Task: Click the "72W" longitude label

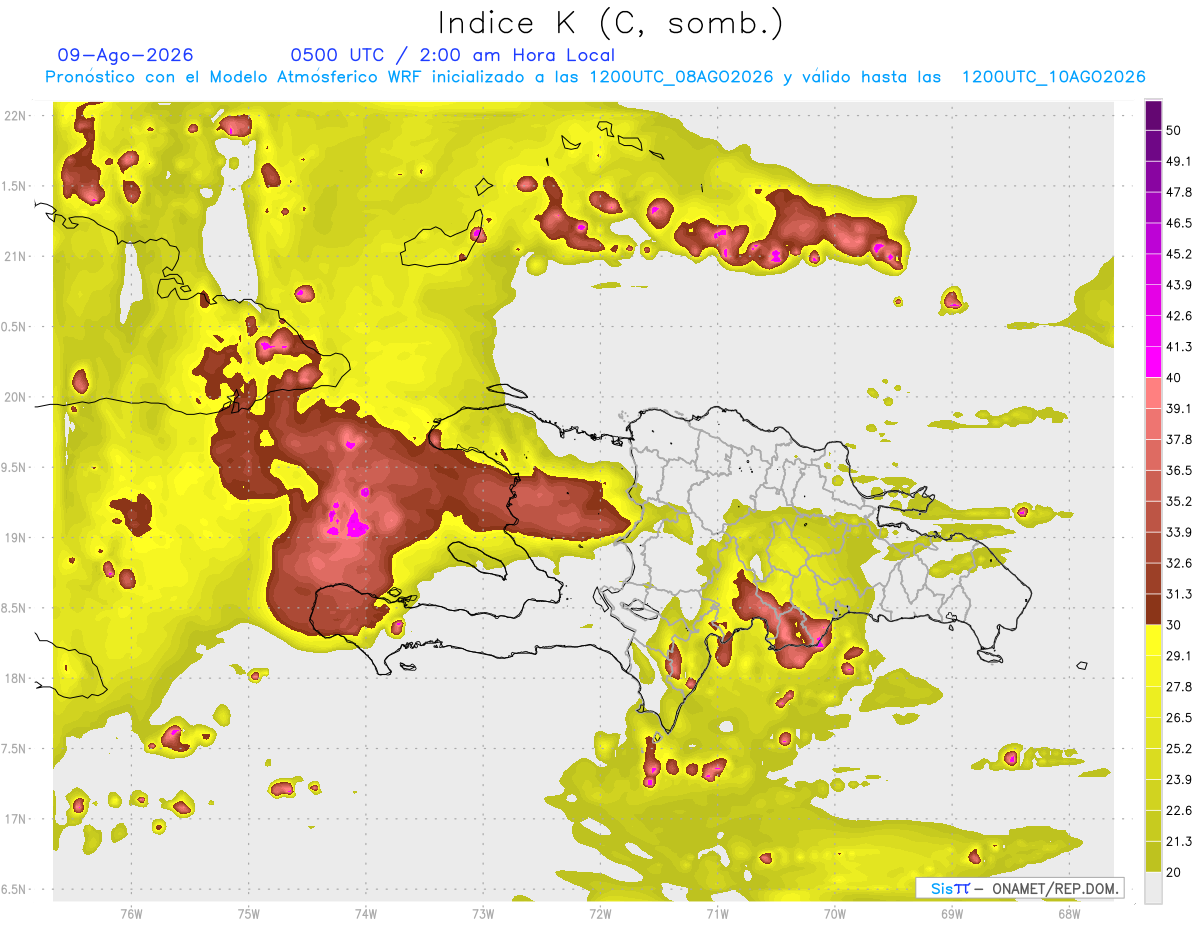Action: (x=600, y=913)
